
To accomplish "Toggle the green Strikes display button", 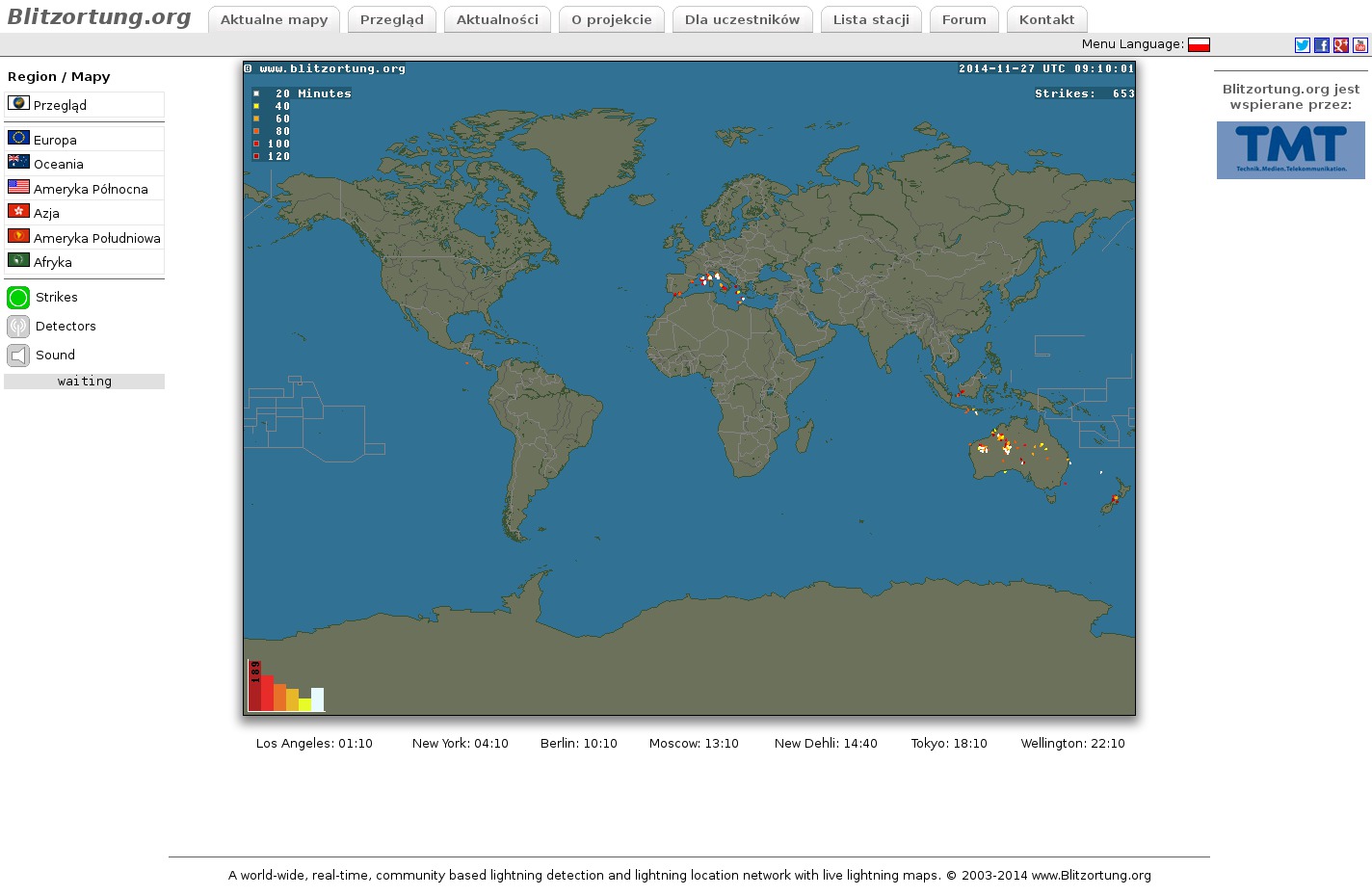I will coord(18,298).
